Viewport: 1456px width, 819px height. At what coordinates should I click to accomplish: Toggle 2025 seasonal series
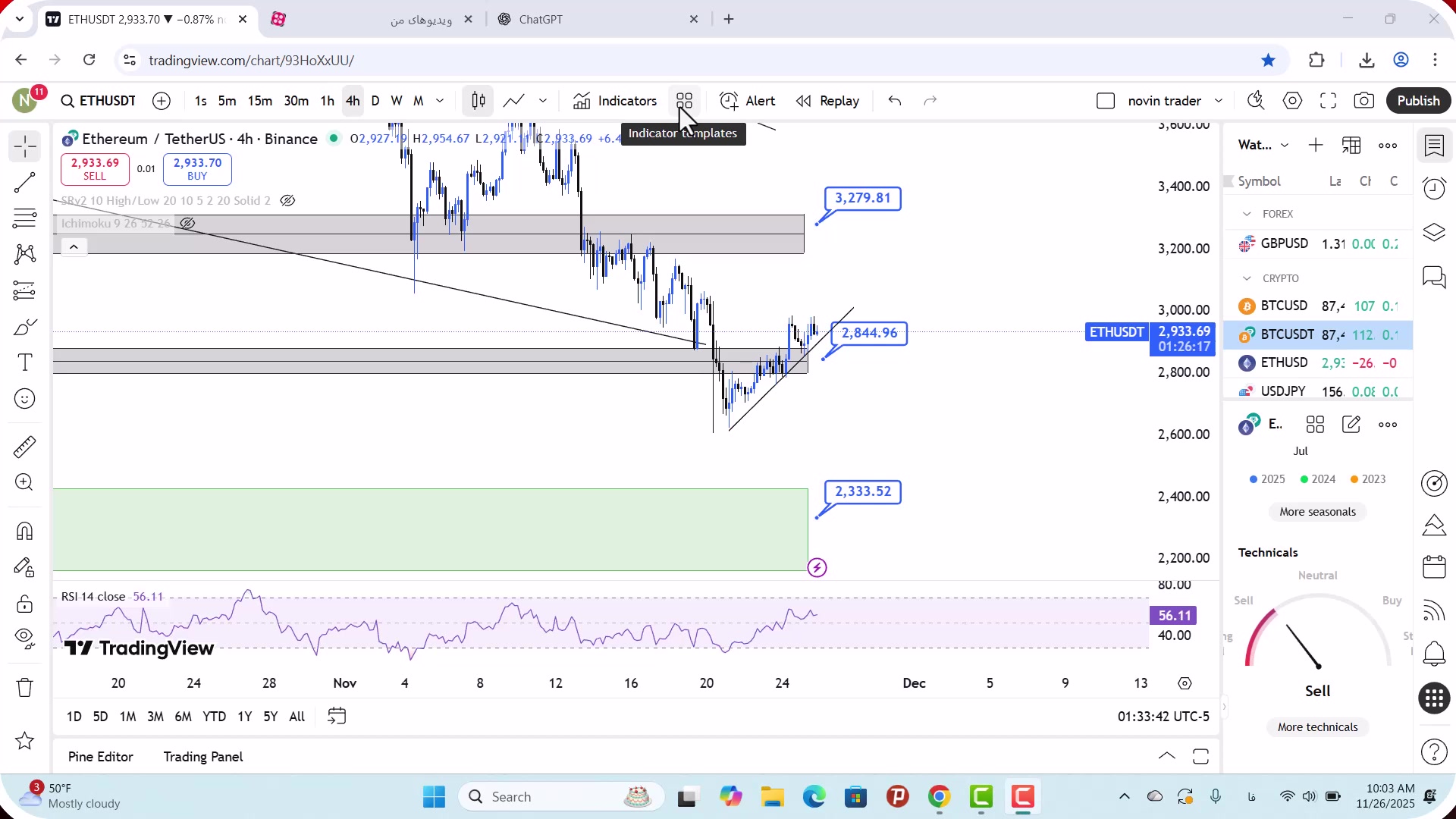point(1267,479)
